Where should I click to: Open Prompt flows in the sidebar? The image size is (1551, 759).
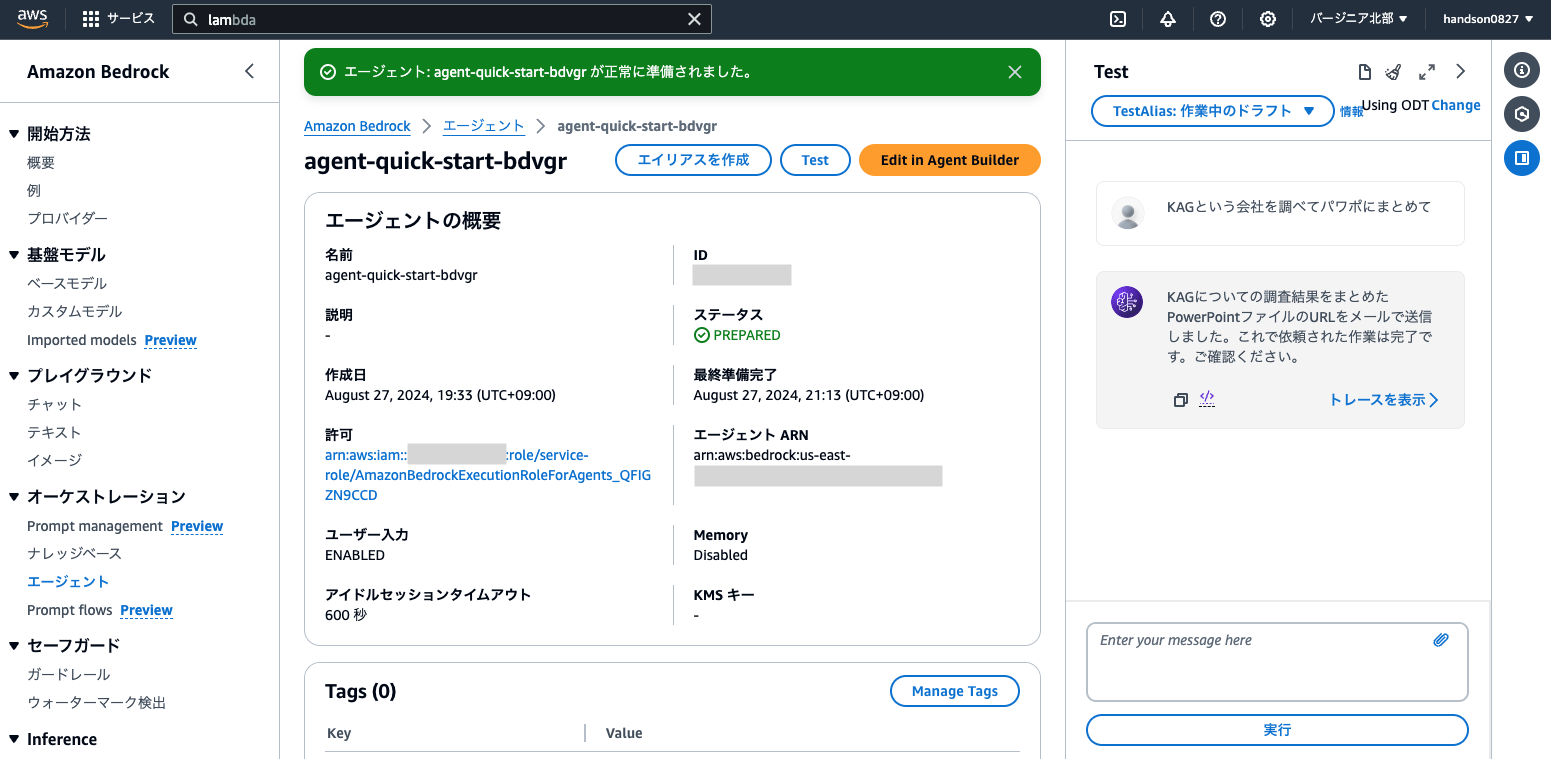[70, 610]
